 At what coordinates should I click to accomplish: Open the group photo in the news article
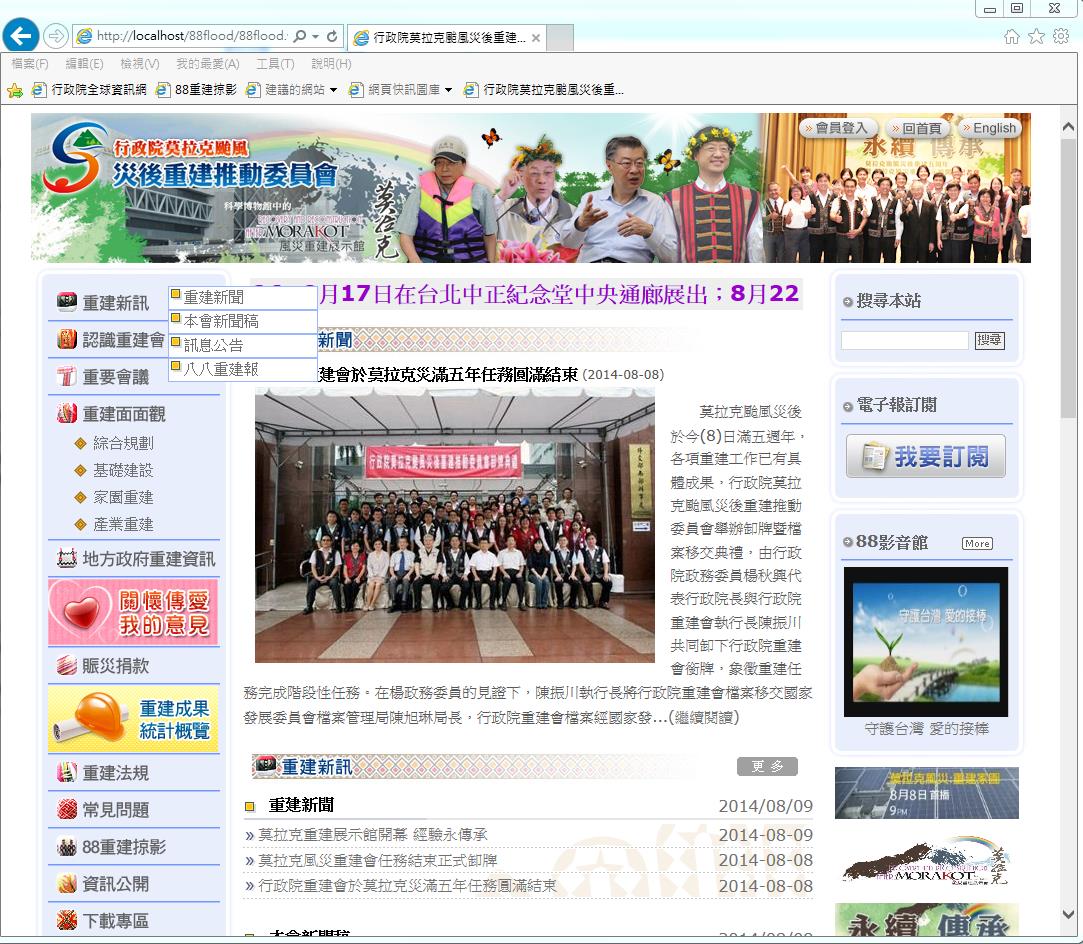point(454,526)
